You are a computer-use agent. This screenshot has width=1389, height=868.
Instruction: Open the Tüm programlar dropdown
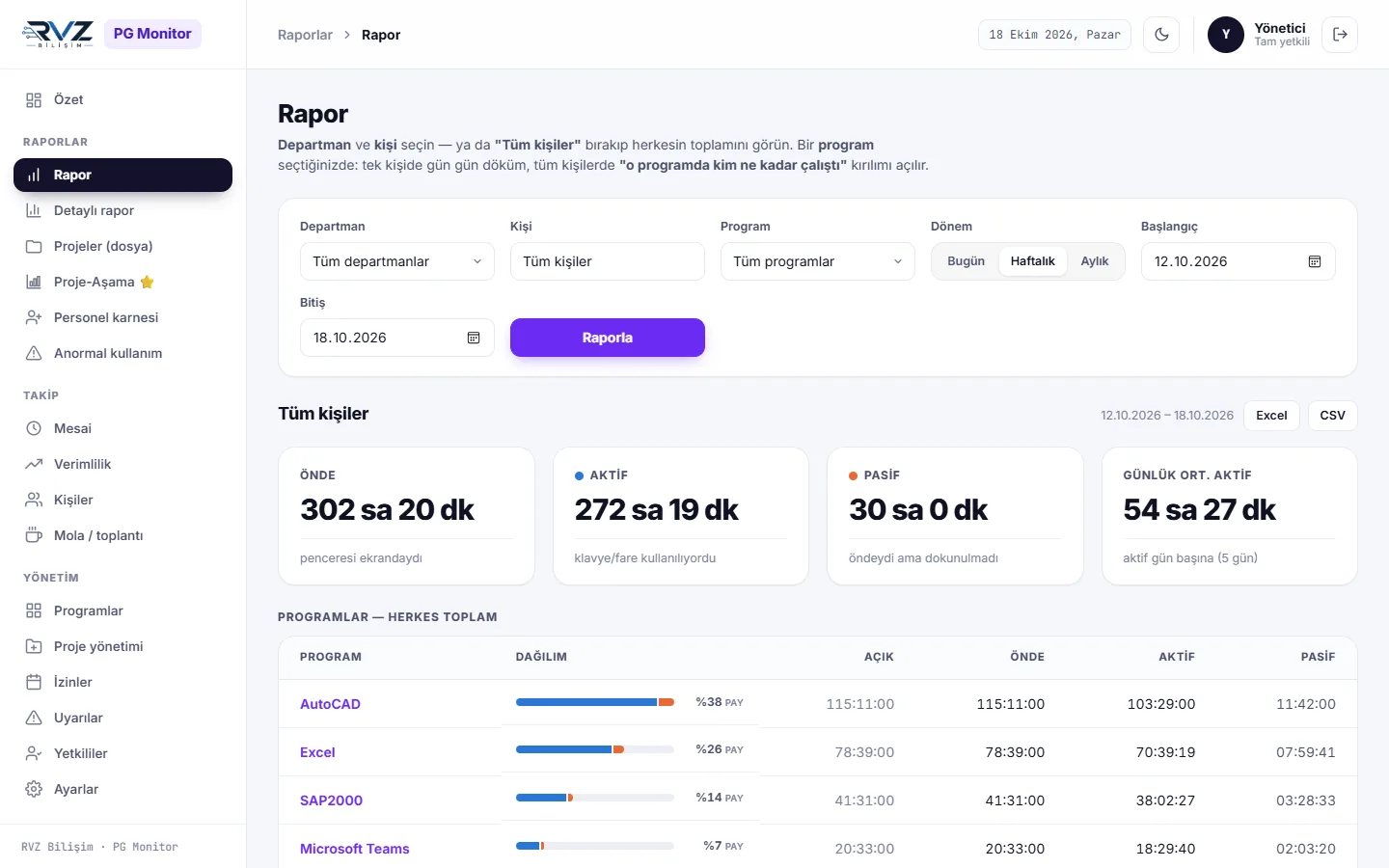[818, 261]
